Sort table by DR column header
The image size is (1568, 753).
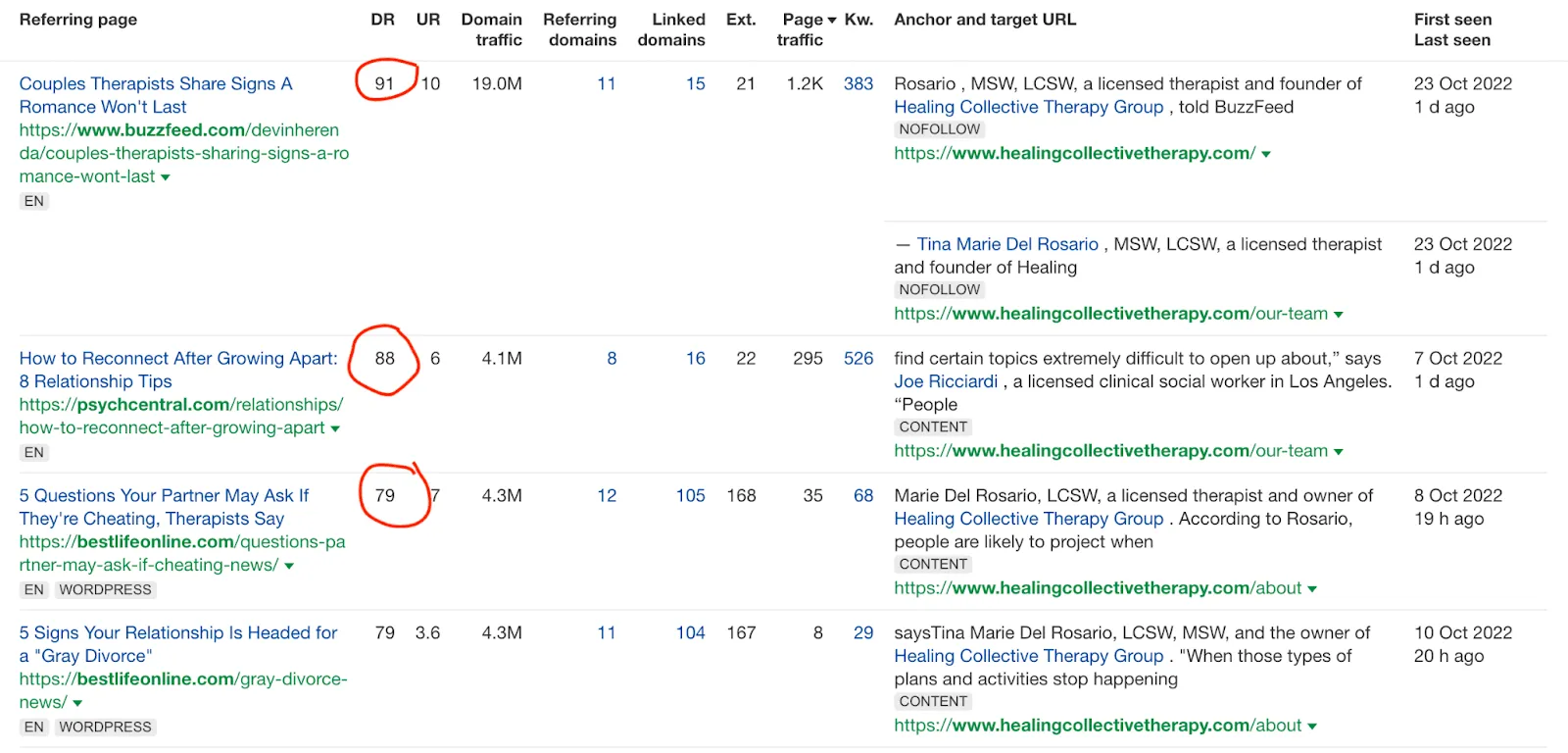382,20
